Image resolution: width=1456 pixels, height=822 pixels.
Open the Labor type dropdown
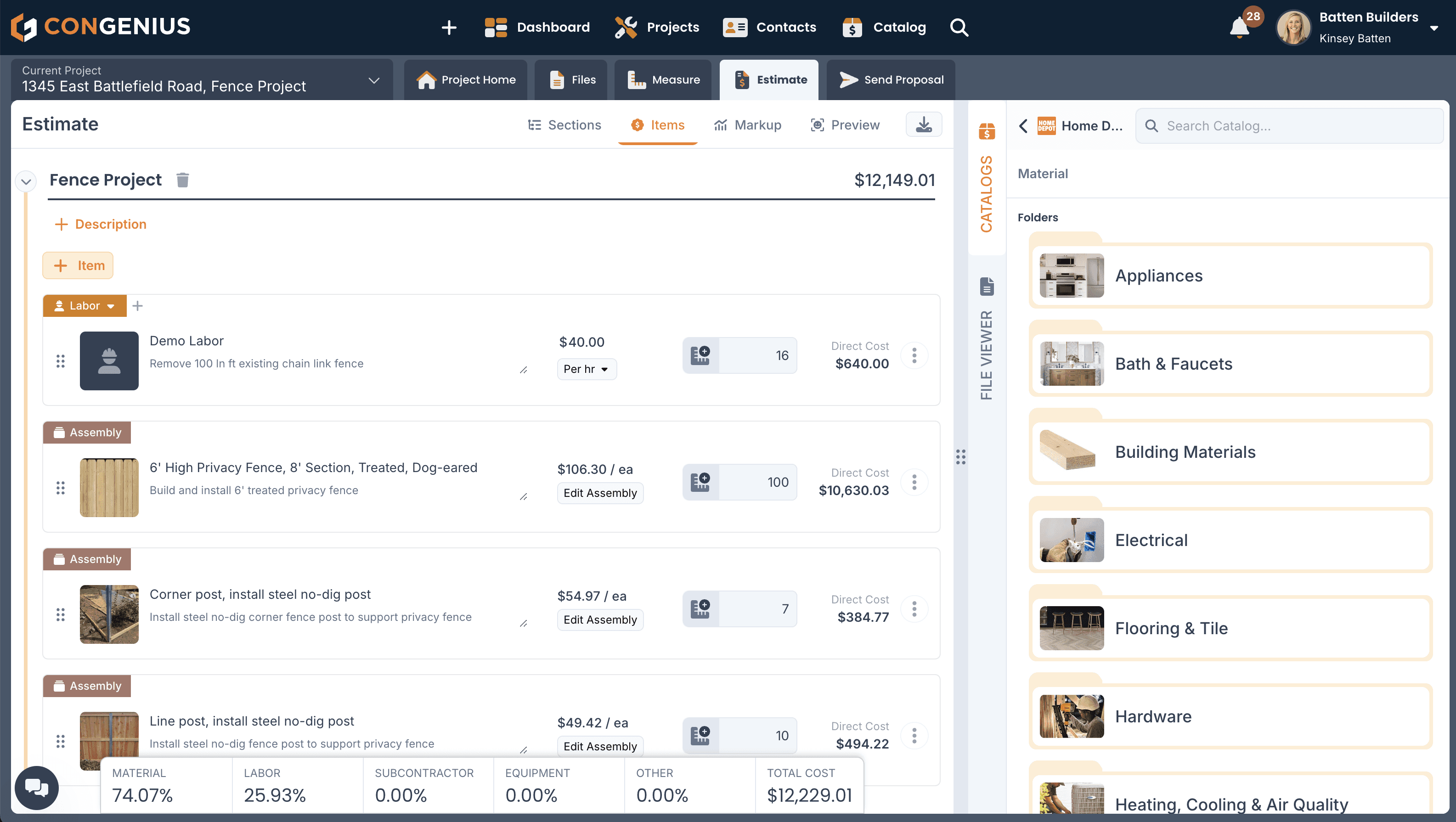coord(85,306)
